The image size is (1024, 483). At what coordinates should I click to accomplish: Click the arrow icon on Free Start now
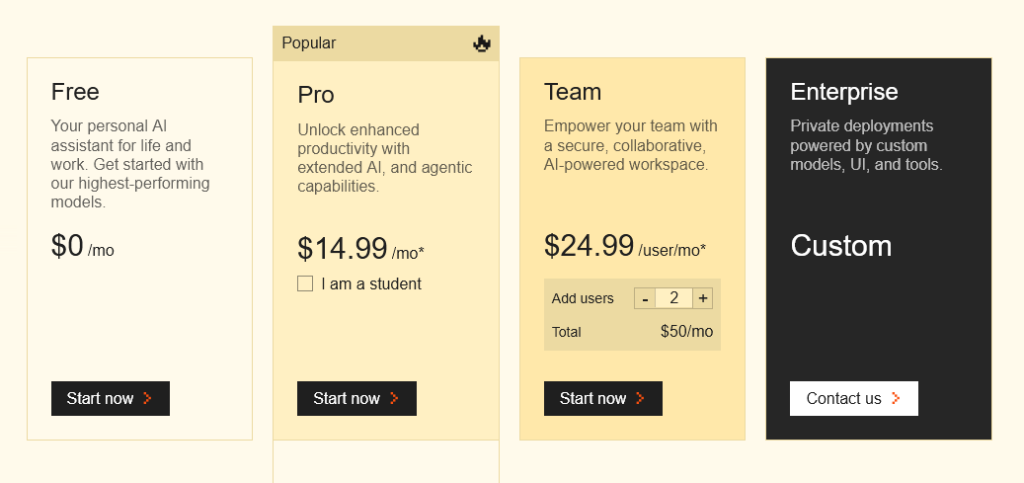coord(148,398)
